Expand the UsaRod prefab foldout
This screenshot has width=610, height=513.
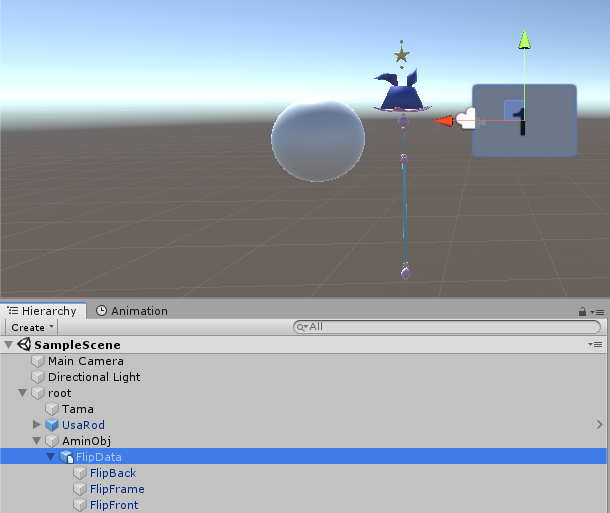[37, 425]
